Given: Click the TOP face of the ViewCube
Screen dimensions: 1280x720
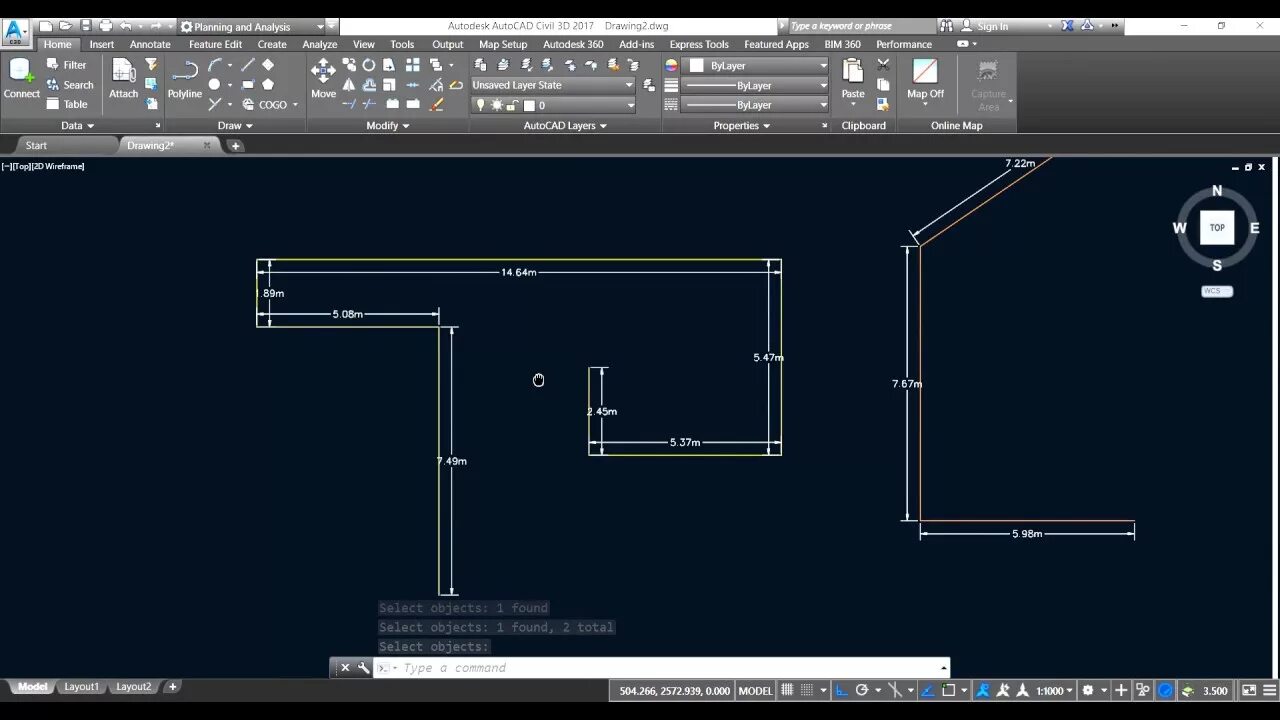Looking at the screenshot, I should tap(1217, 227).
